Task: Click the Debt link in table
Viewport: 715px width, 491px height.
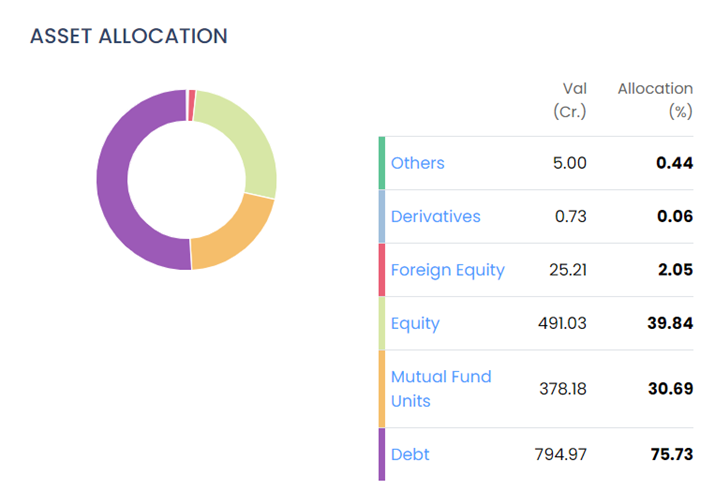Action: coord(410,455)
